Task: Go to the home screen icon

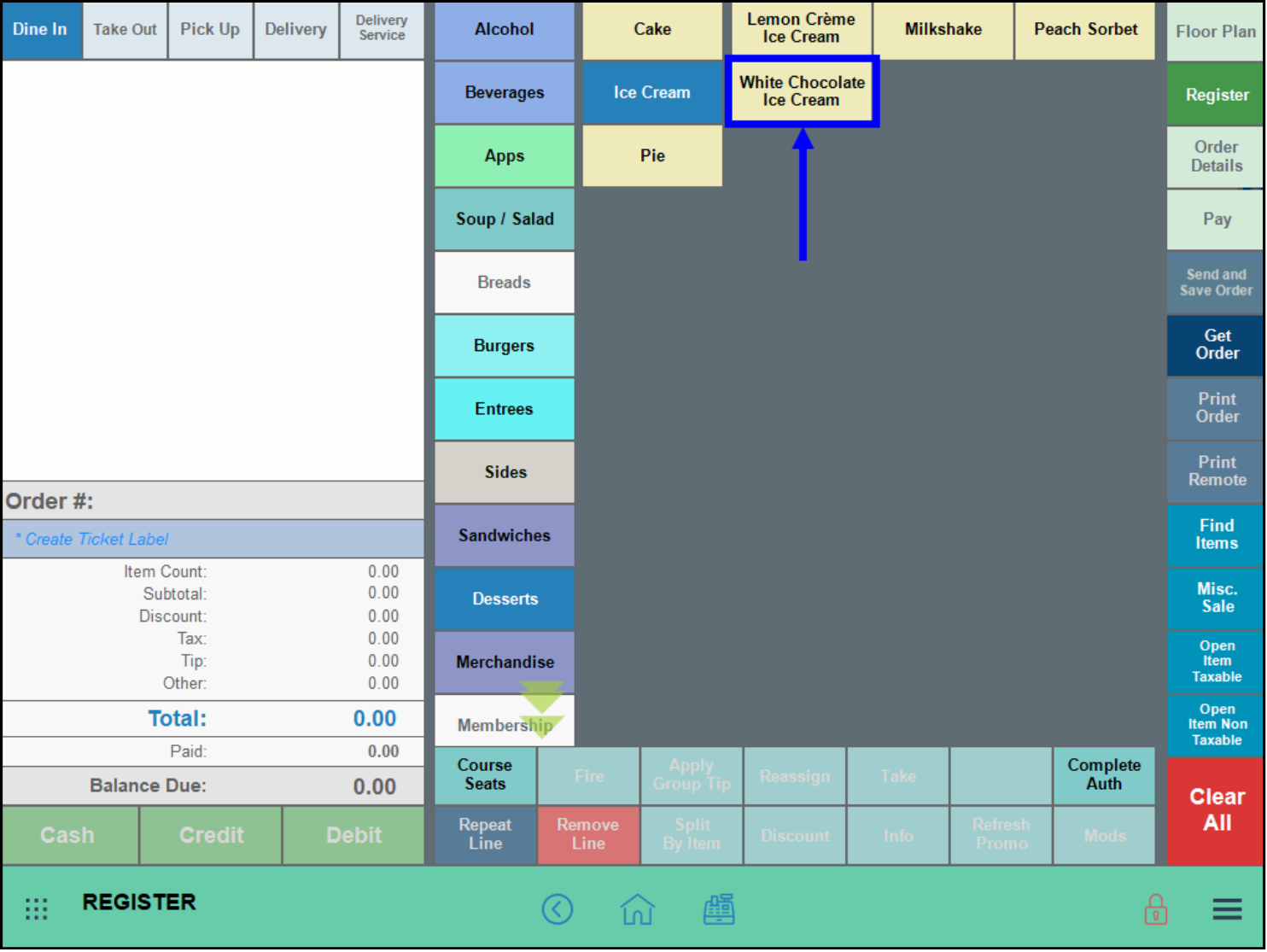Action: click(x=637, y=909)
